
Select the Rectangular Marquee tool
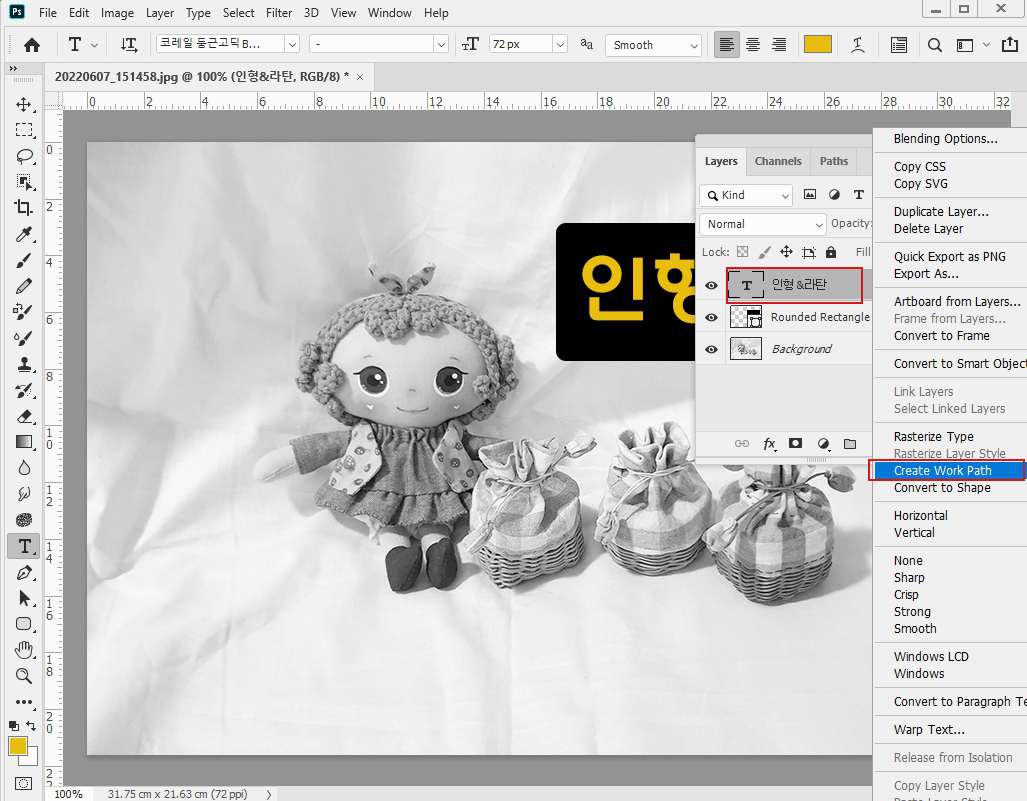24,130
